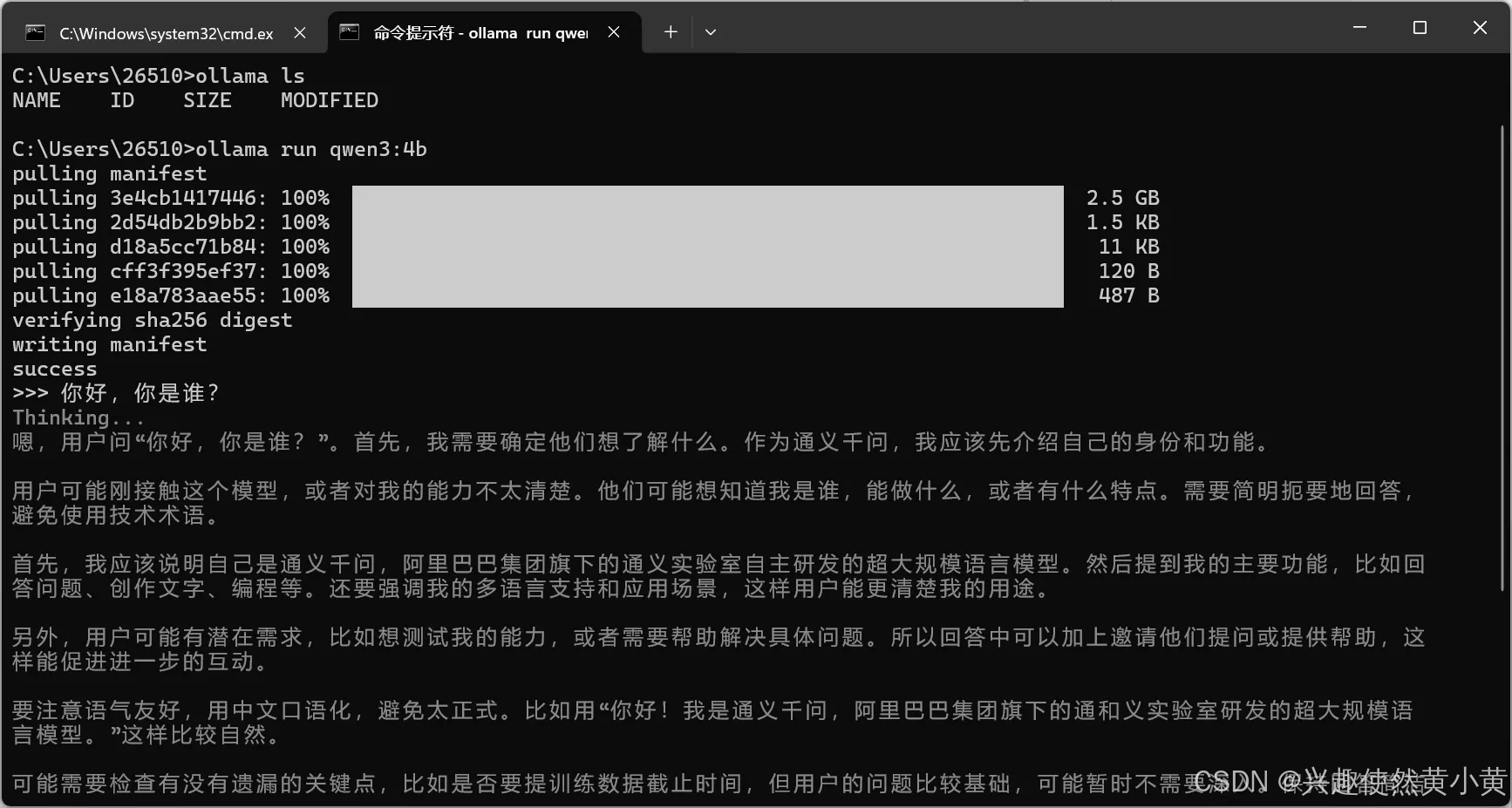This screenshot has width=1512, height=808.
Task: Click the cmd icon on first tab
Action: [36, 33]
